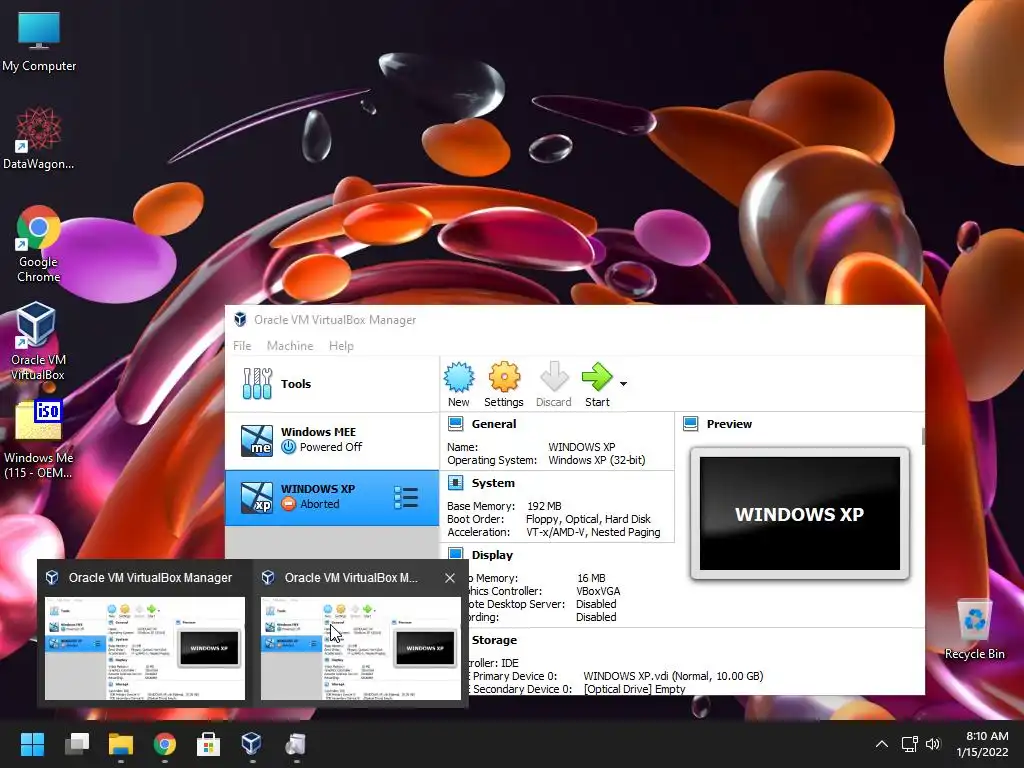The width and height of the screenshot is (1024, 768).
Task: Click the Storage section header
Action: (494, 640)
